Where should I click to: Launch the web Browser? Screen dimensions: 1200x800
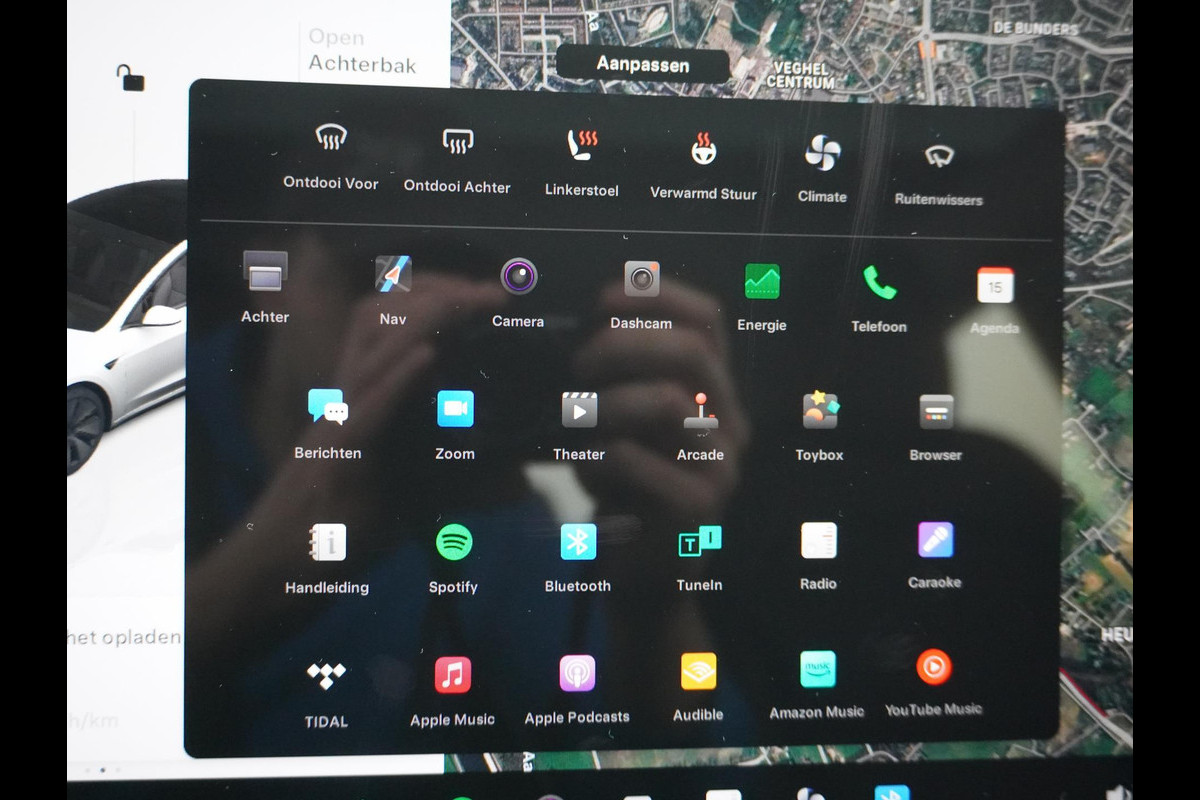pyautogui.click(x=936, y=412)
